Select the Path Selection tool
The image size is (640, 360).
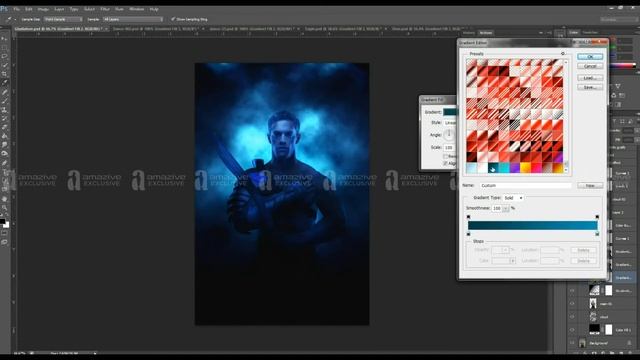[4, 180]
